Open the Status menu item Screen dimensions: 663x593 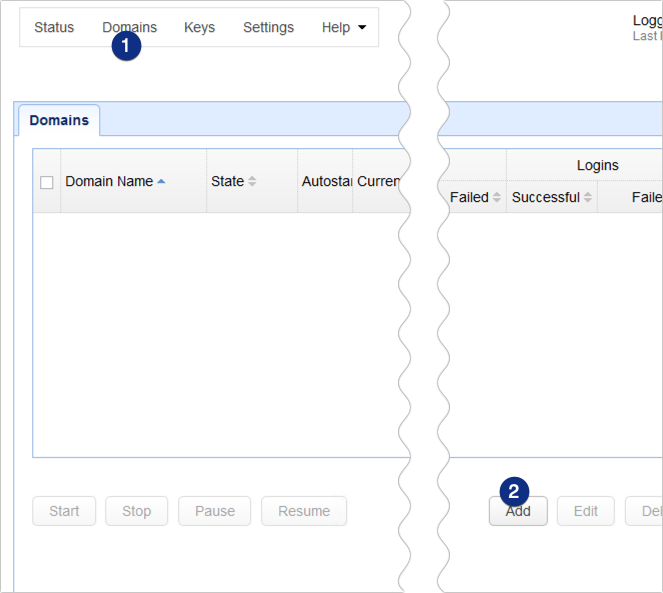(54, 27)
